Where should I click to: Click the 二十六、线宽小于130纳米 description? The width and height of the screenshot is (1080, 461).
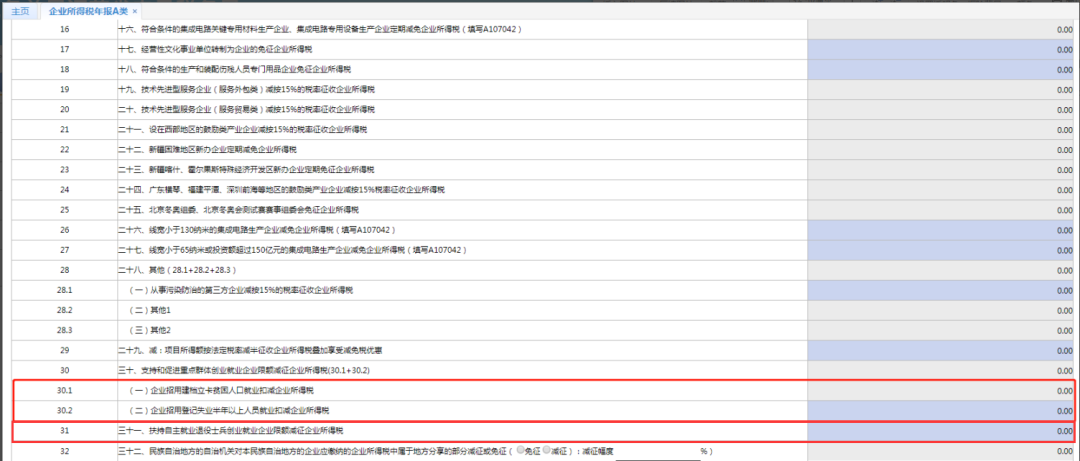click(257, 229)
